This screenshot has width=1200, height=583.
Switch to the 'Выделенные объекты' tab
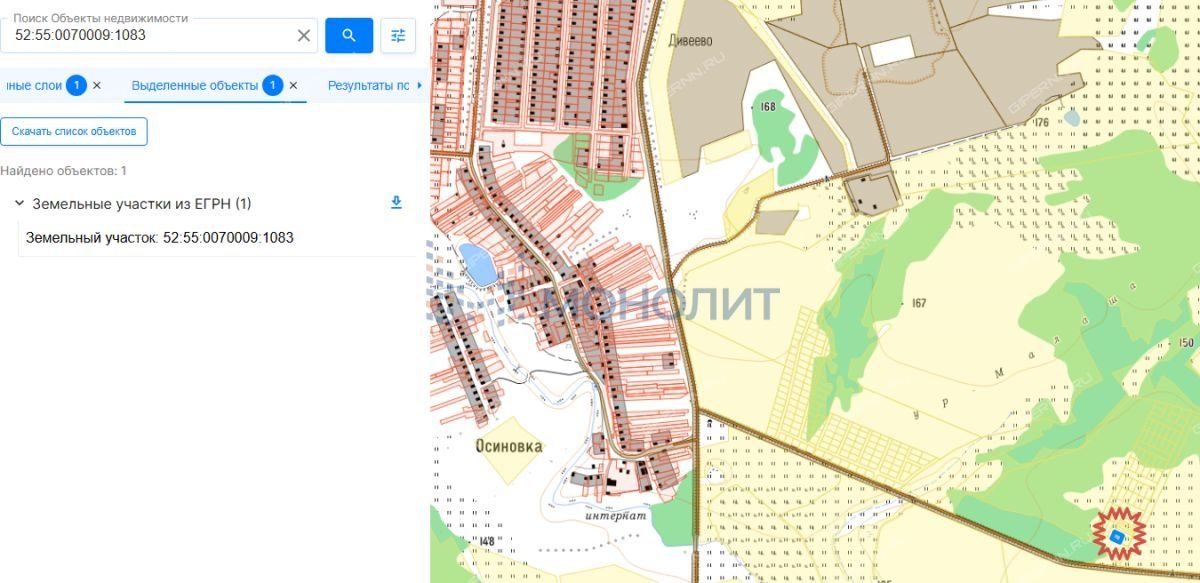(x=194, y=86)
